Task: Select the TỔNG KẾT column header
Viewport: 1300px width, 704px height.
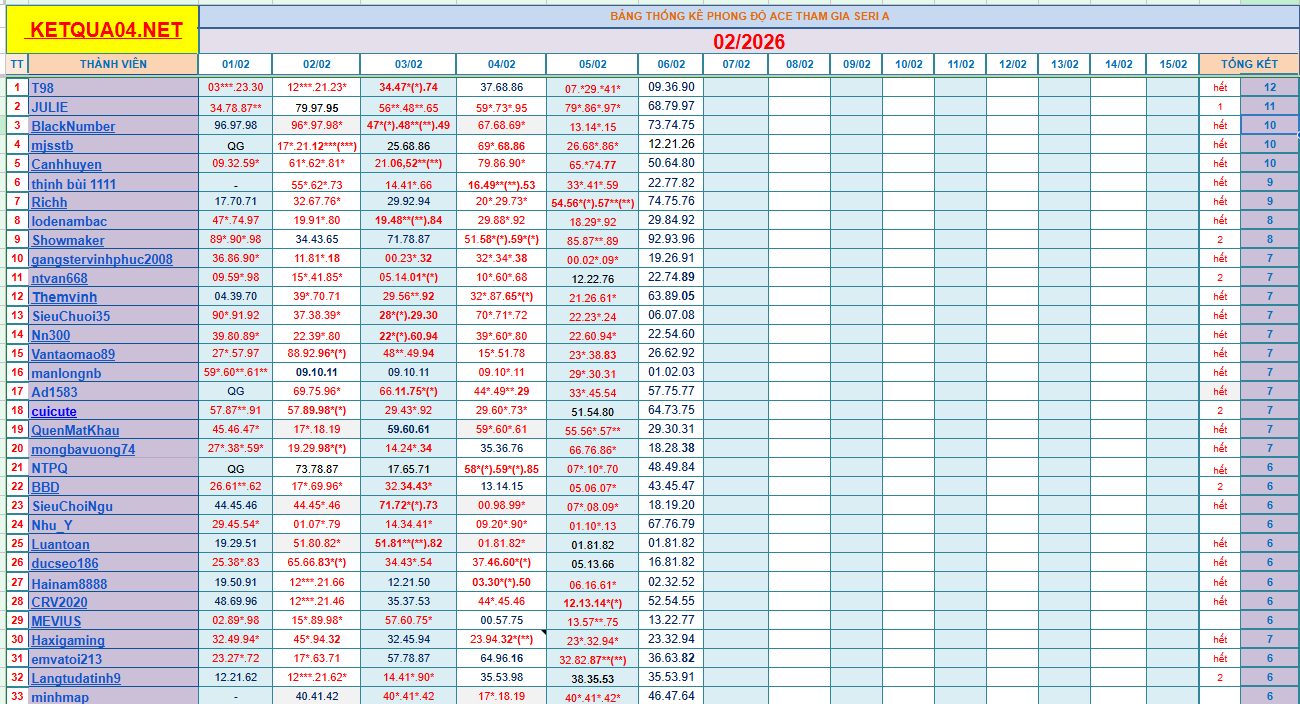Action: (x=1249, y=64)
